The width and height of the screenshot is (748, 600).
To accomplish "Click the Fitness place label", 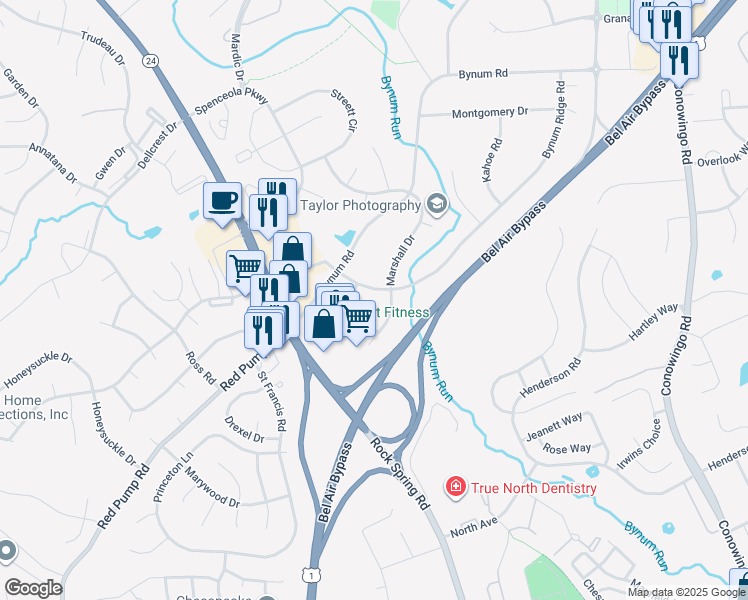I will [403, 312].
